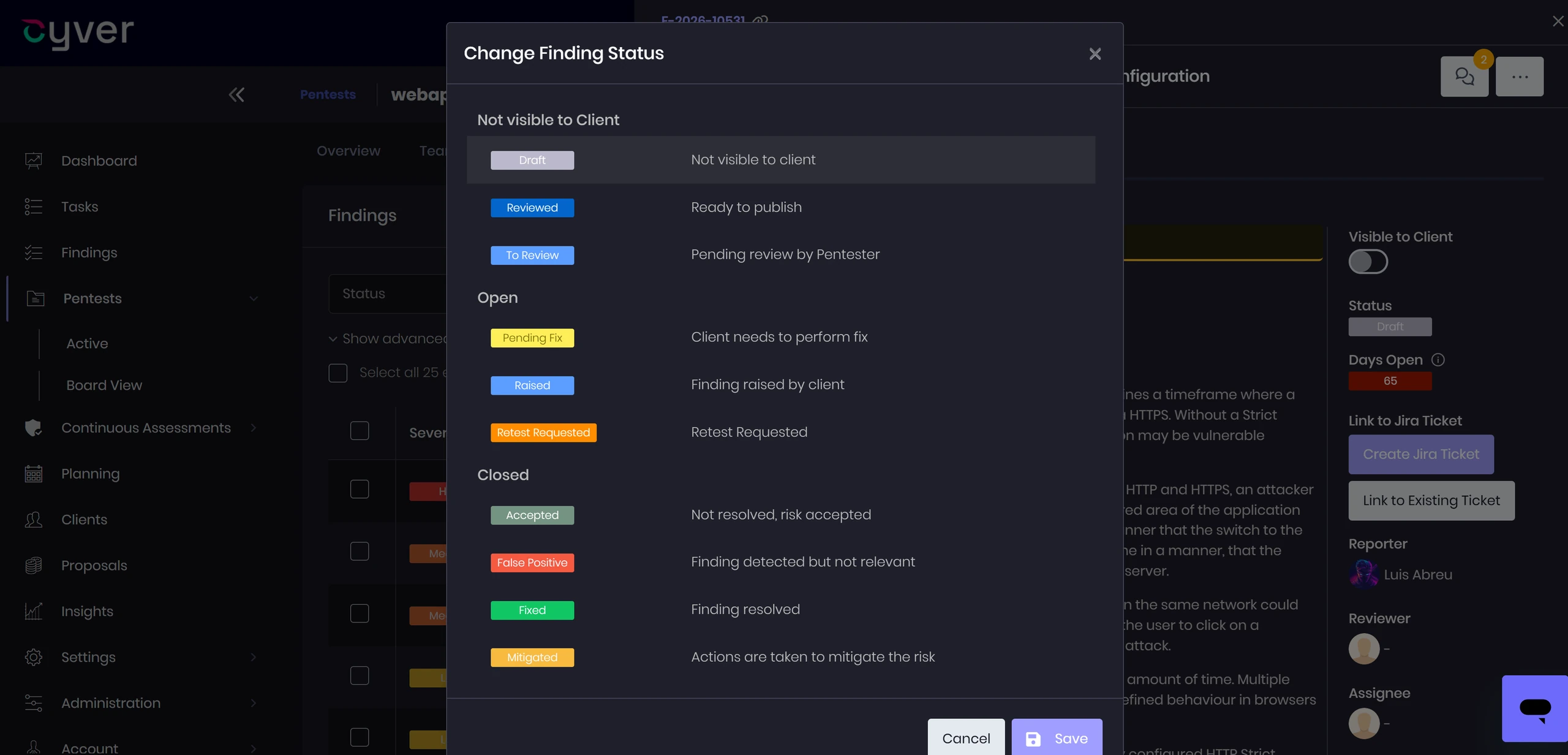Click the Findings checklist icon in sidebar
The image size is (1568, 755).
coord(34,252)
